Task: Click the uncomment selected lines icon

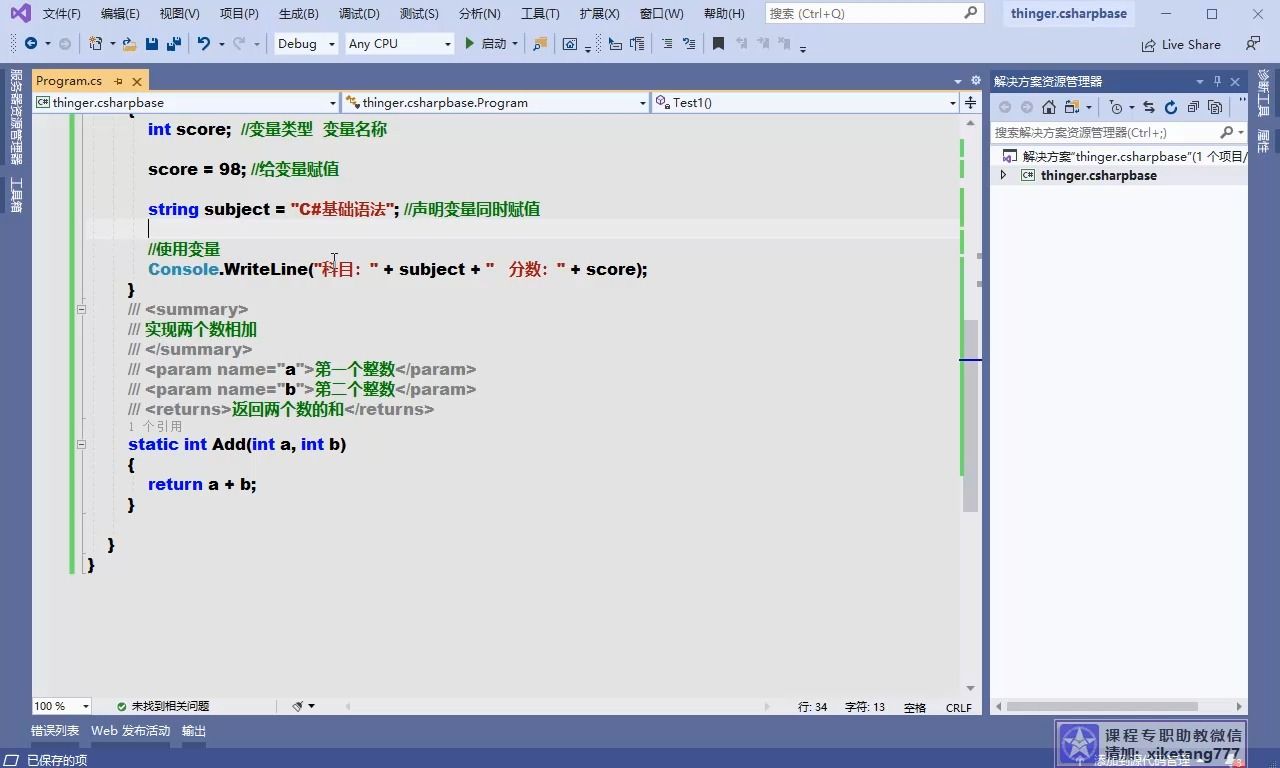Action: coord(688,44)
